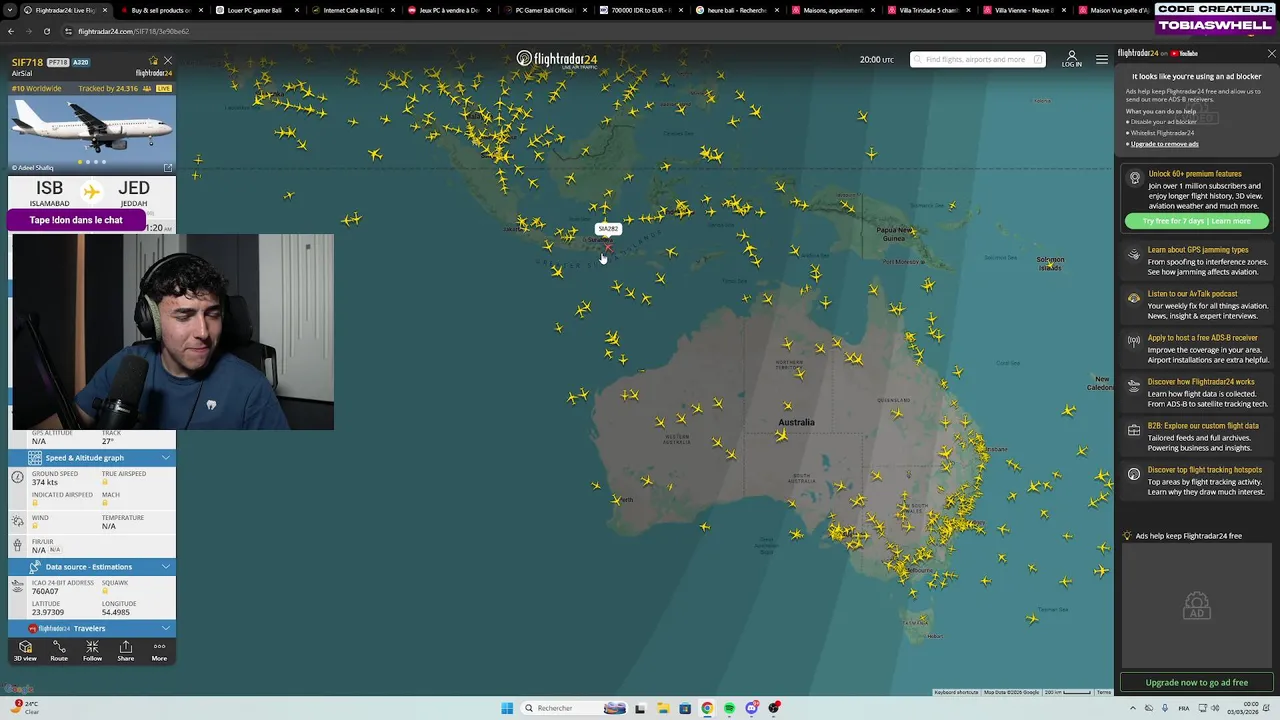Click the browser address bar URL
Image resolution: width=1280 pixels, height=720 pixels.
[x=133, y=31]
